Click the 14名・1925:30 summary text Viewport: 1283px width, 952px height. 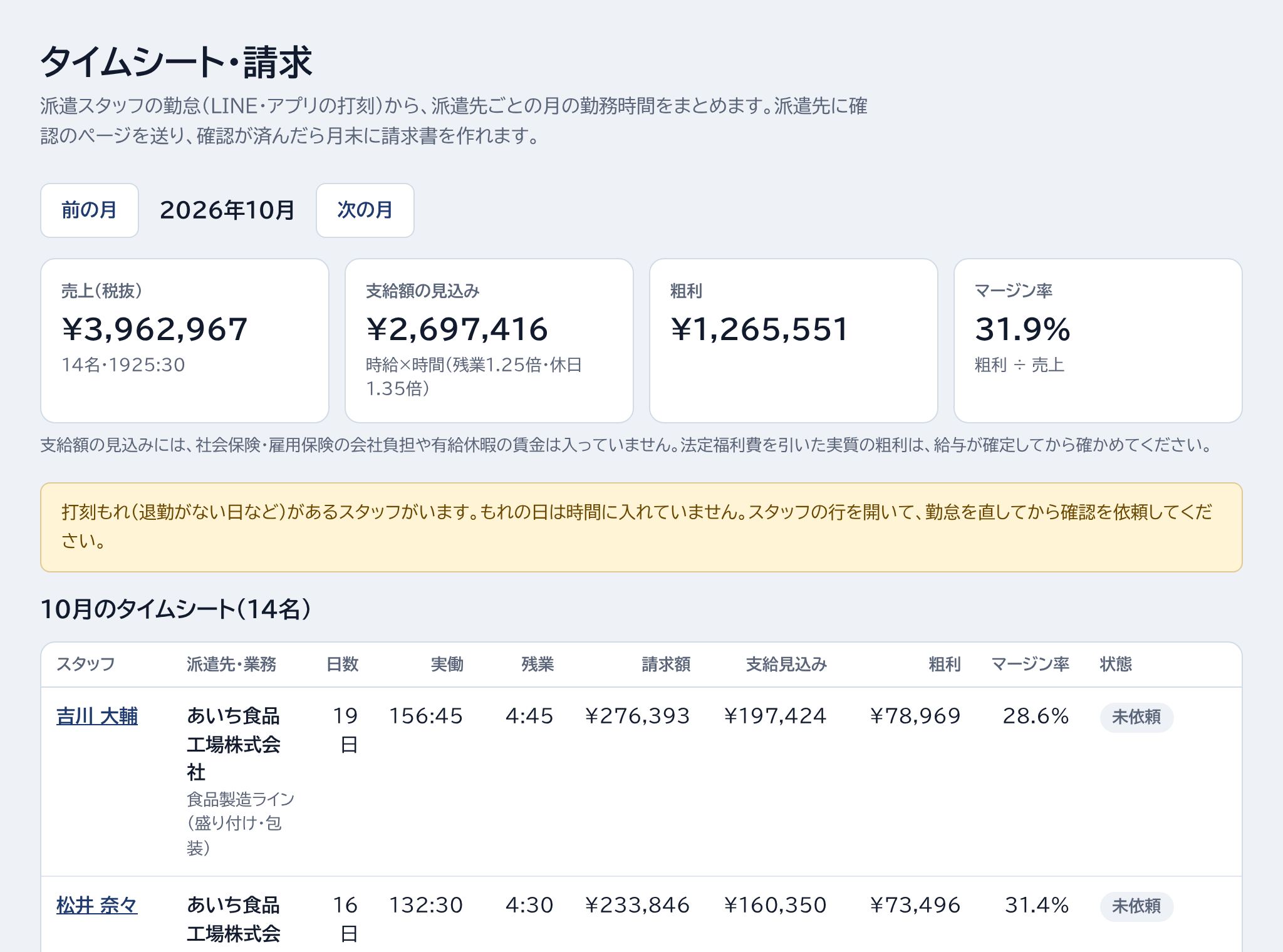(123, 365)
